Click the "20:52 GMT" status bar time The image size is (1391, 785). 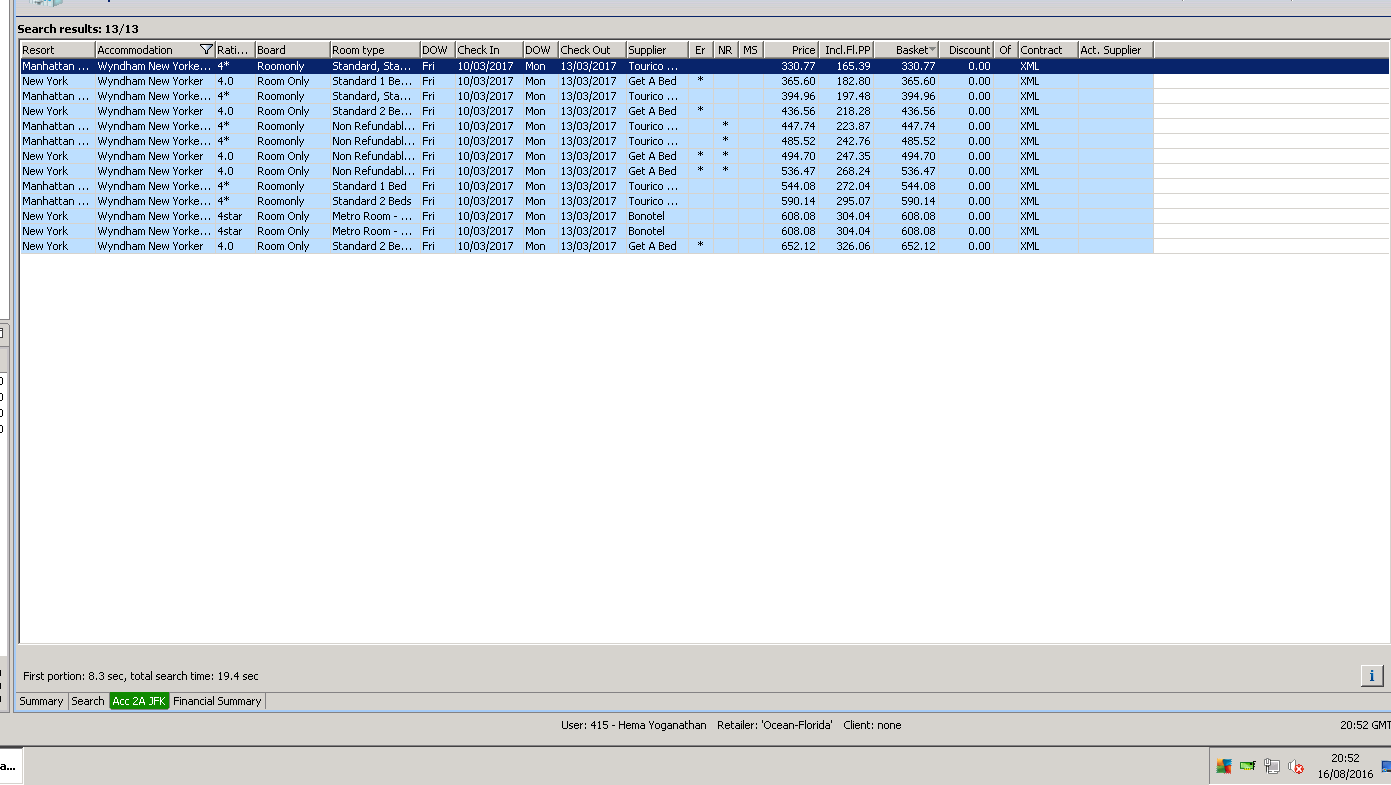[x=1365, y=725]
